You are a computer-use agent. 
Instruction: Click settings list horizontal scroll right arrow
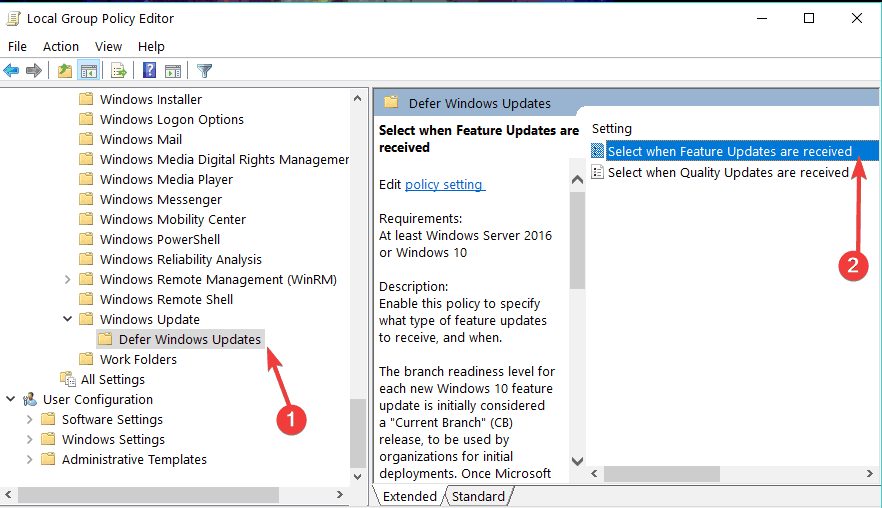tap(870, 474)
